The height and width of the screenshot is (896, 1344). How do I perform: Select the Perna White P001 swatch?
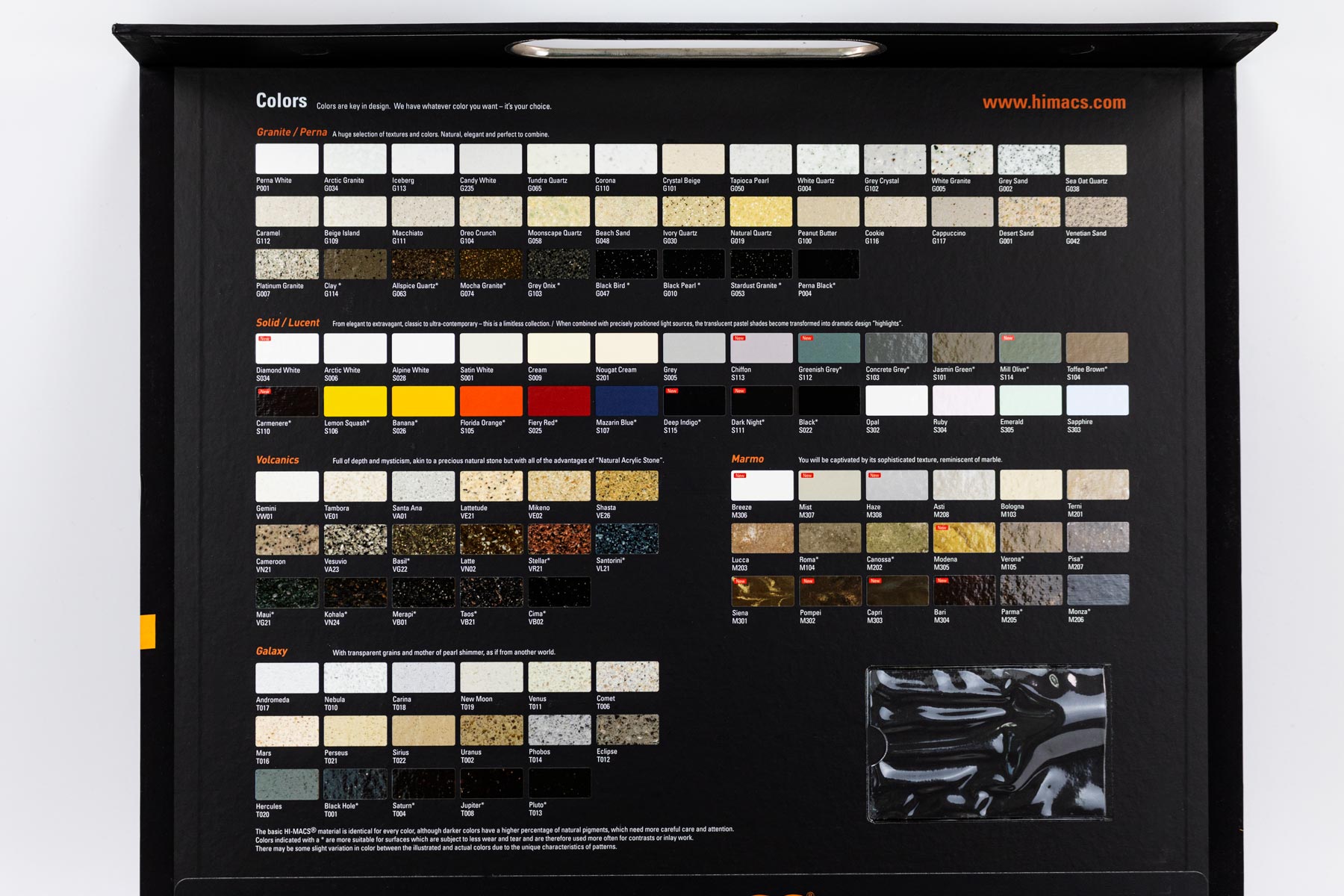click(x=287, y=159)
